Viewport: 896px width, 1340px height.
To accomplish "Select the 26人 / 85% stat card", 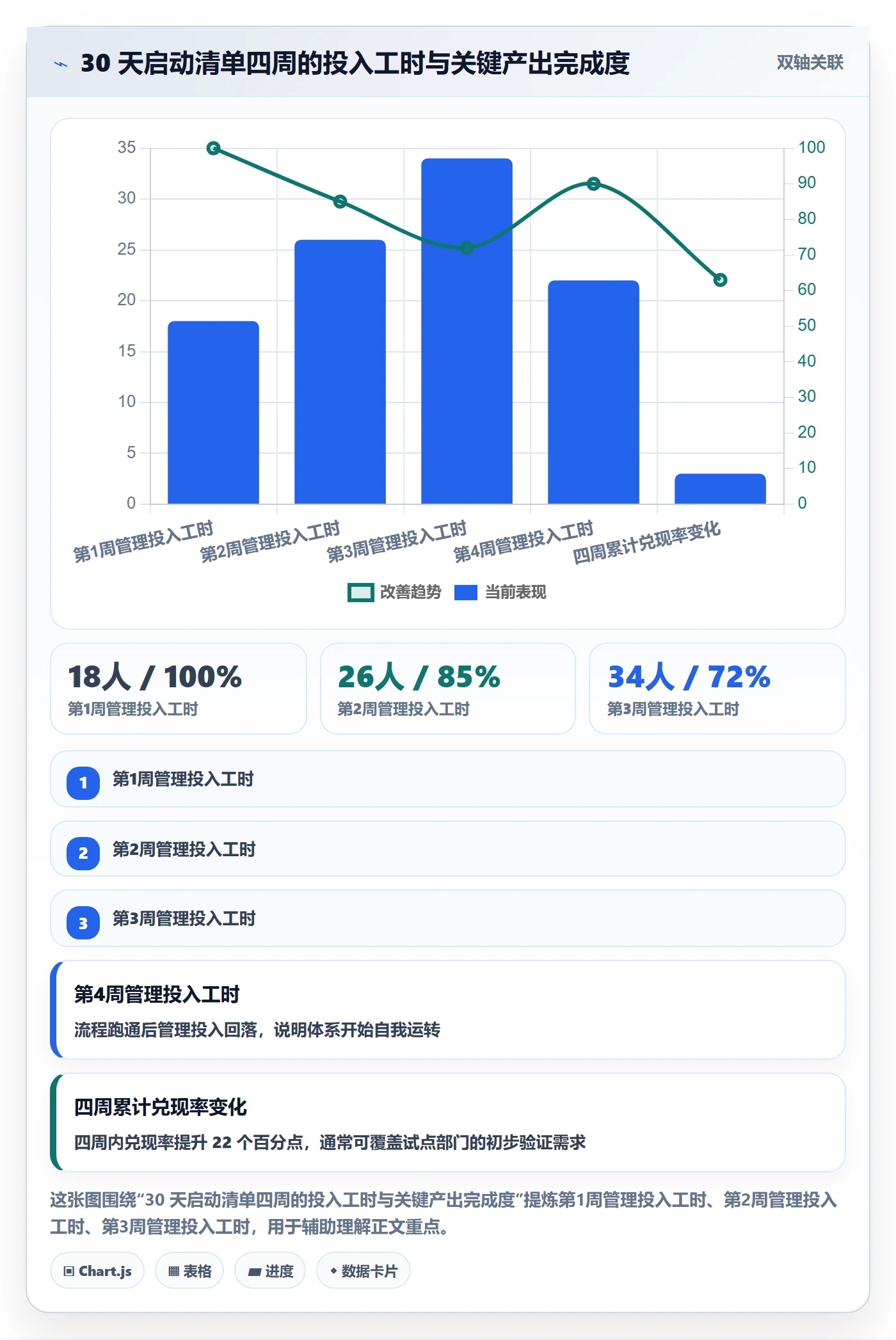I will point(448,689).
